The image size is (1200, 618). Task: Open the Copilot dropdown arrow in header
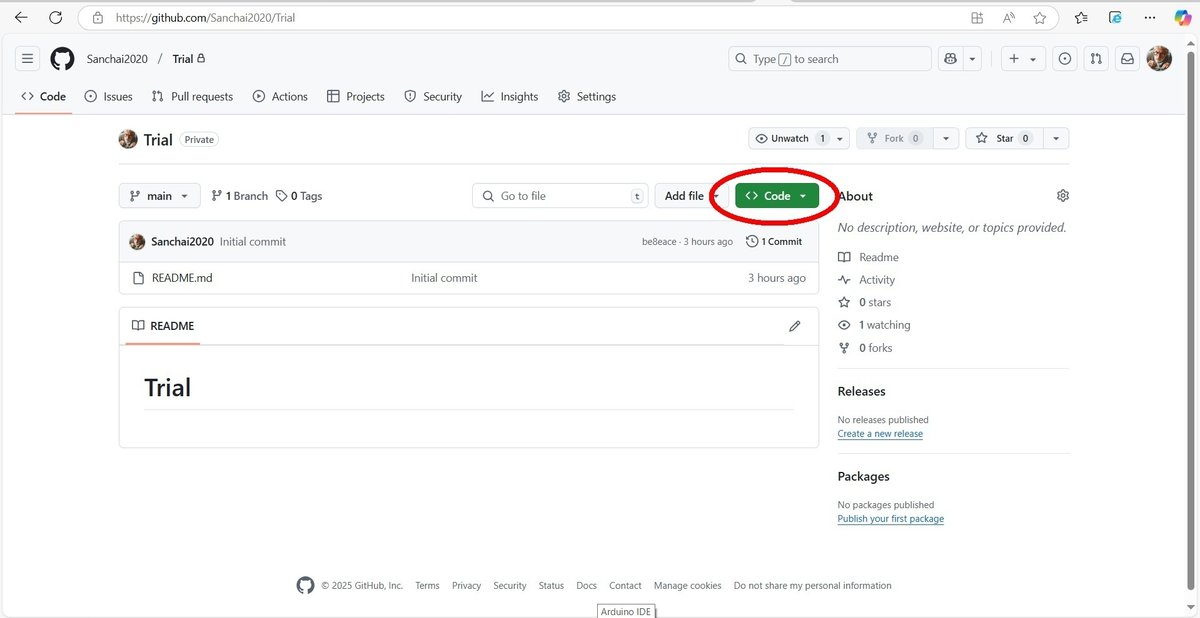(x=973, y=59)
